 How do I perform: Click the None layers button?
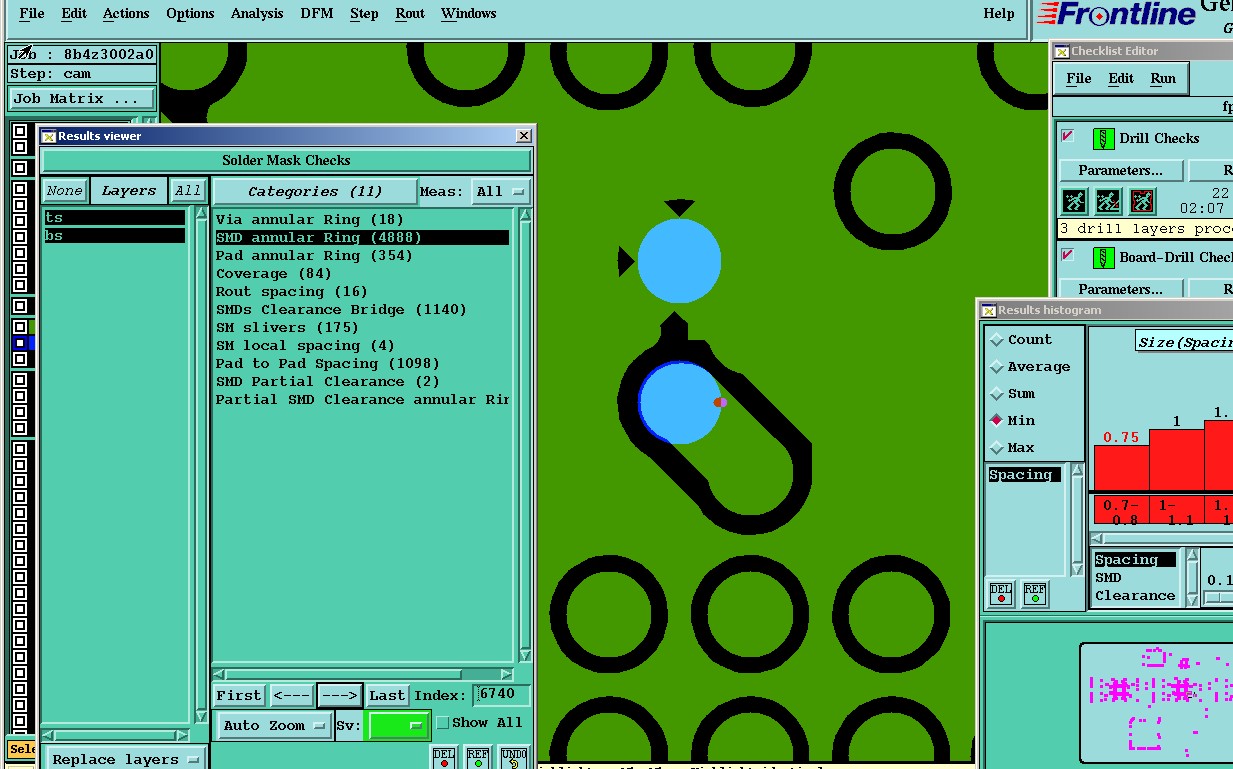[x=65, y=191]
